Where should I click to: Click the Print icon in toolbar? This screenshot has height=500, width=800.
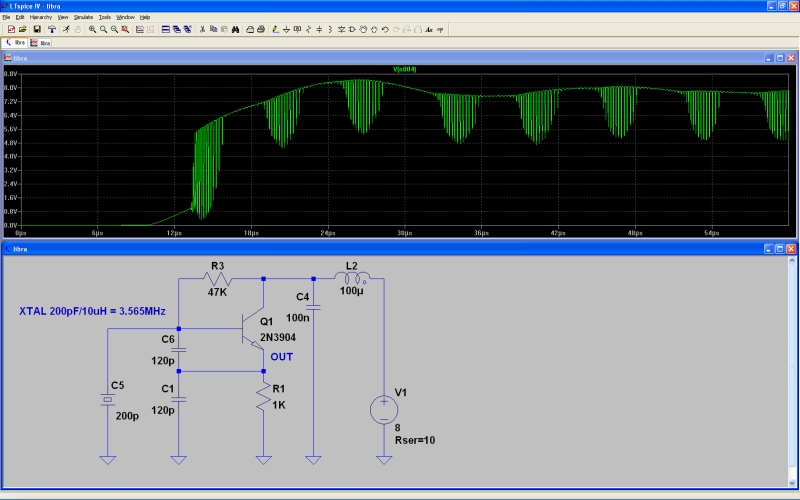[x=260, y=29]
